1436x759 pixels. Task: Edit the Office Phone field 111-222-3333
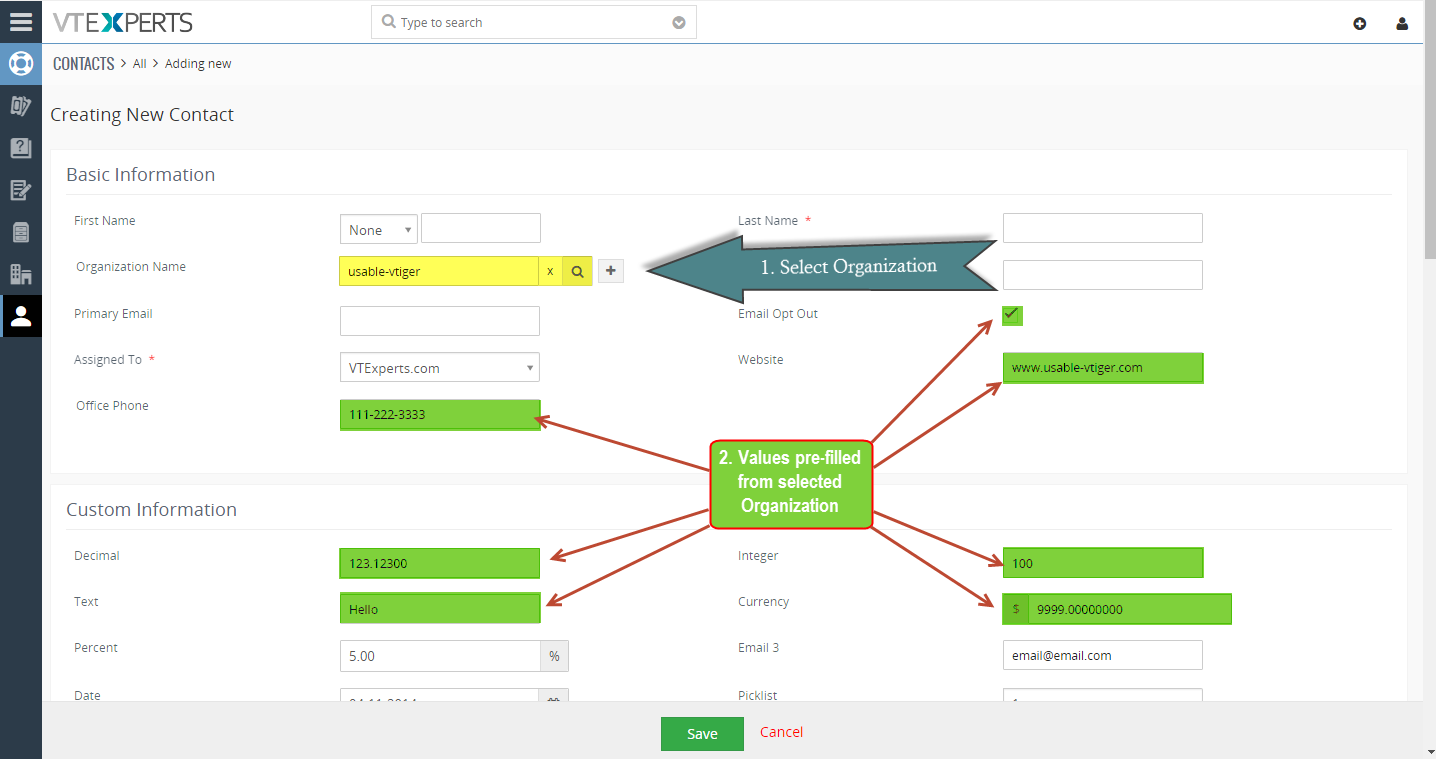click(440, 414)
